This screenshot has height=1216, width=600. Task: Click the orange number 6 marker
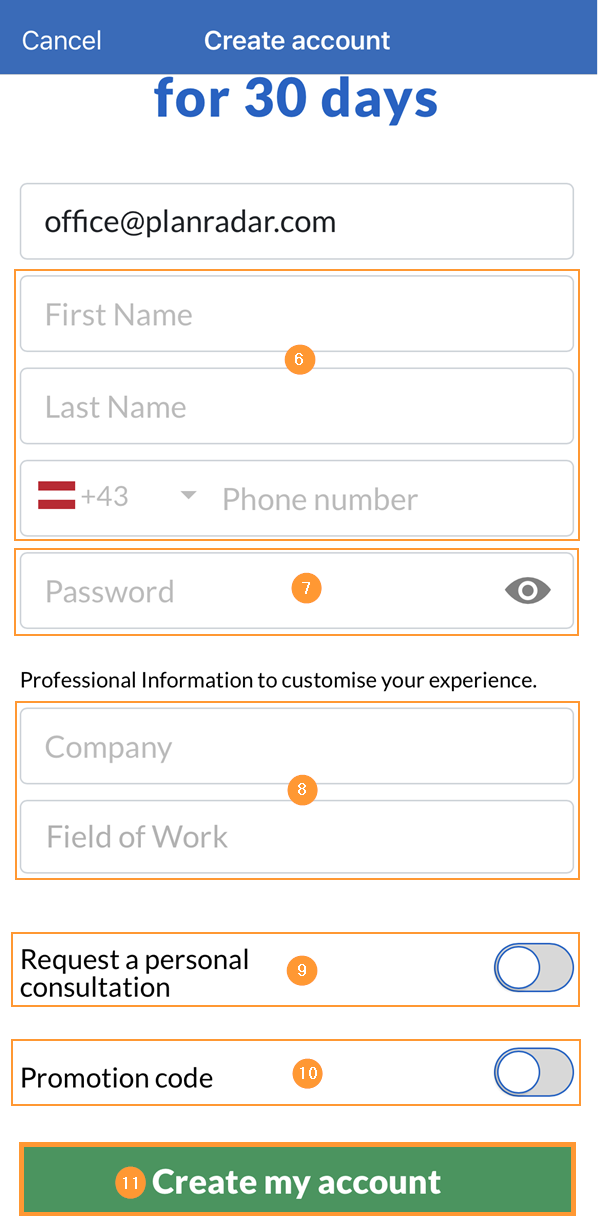point(300,360)
